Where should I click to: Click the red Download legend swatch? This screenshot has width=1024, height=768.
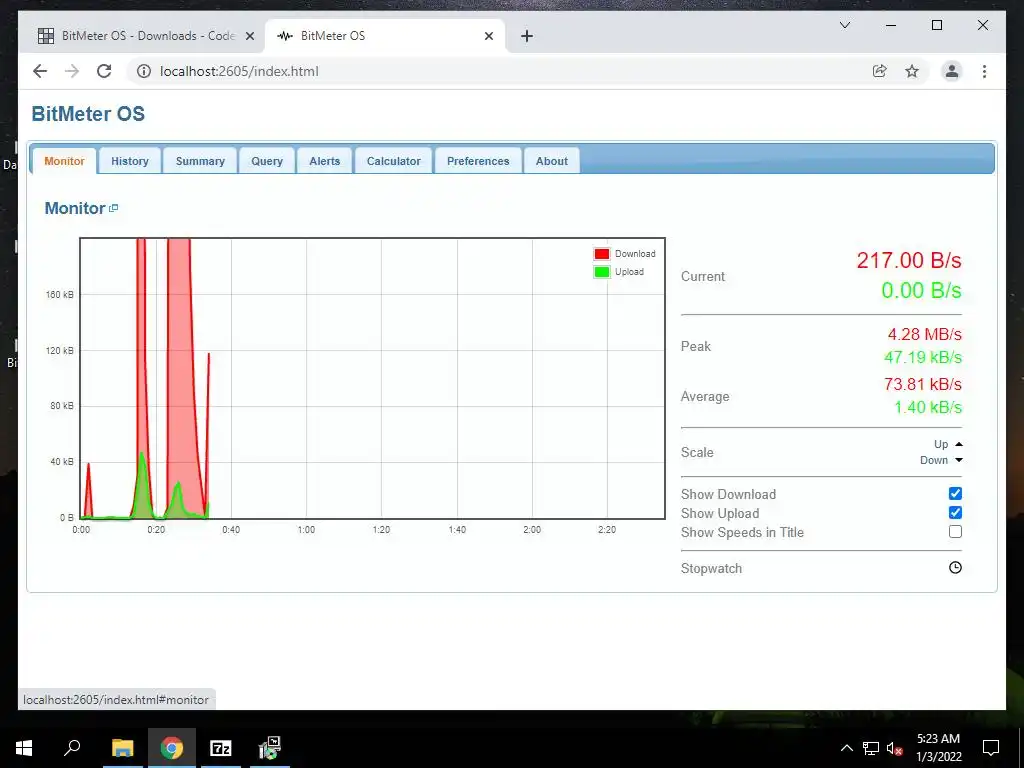(x=601, y=254)
